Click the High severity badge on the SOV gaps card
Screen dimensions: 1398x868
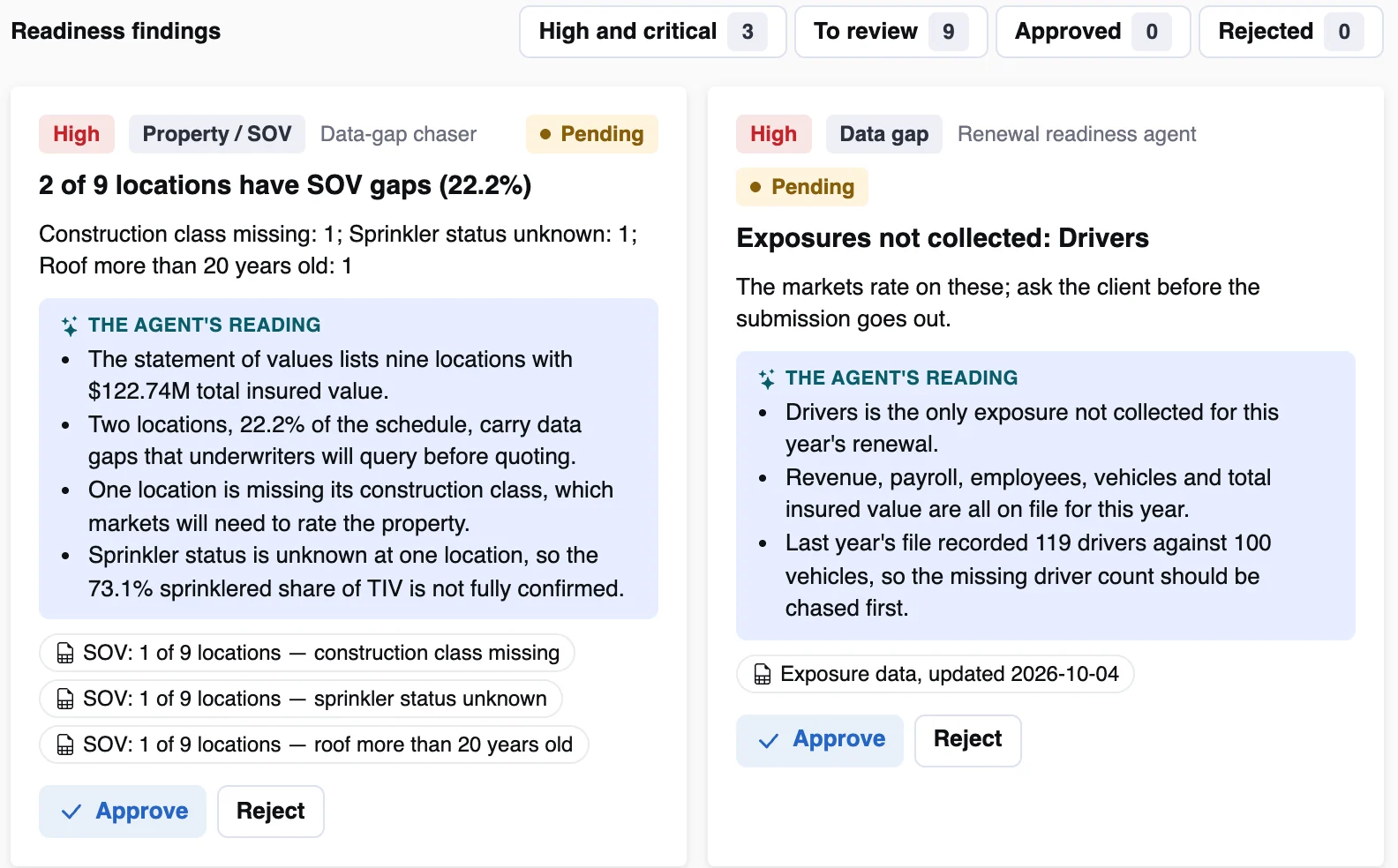coord(77,134)
